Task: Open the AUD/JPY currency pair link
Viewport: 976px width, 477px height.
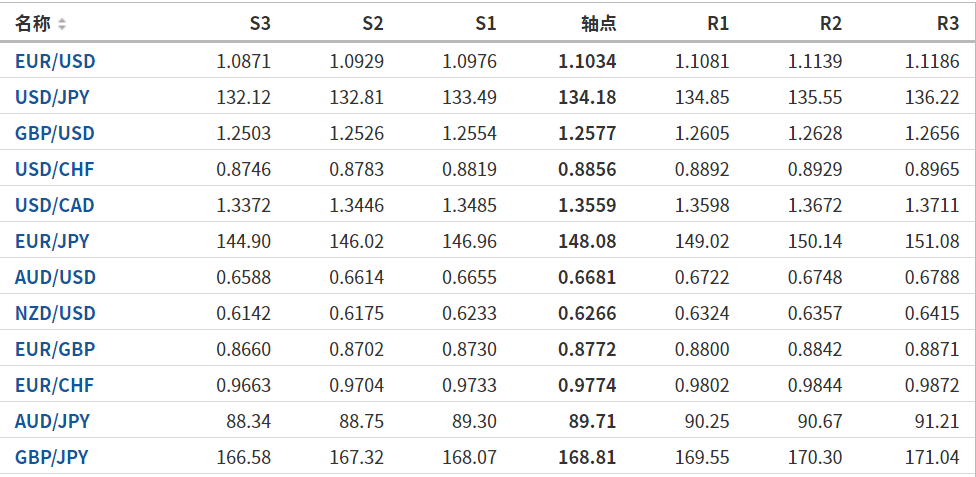Action: click(x=52, y=421)
